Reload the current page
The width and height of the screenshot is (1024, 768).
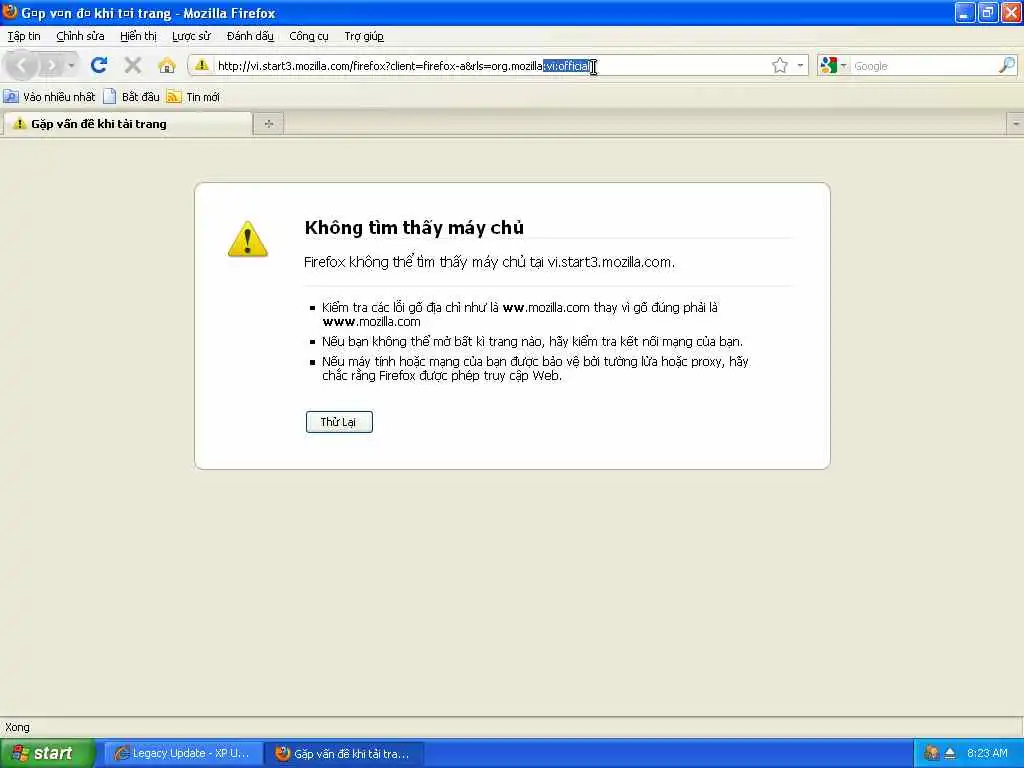tap(99, 65)
